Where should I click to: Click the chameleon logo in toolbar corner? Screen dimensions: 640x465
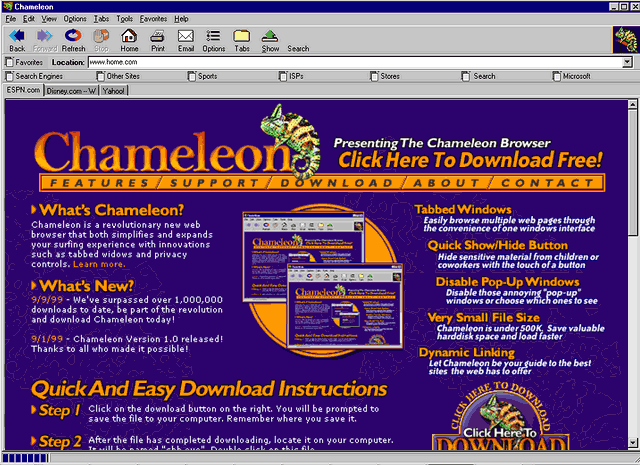click(626, 40)
